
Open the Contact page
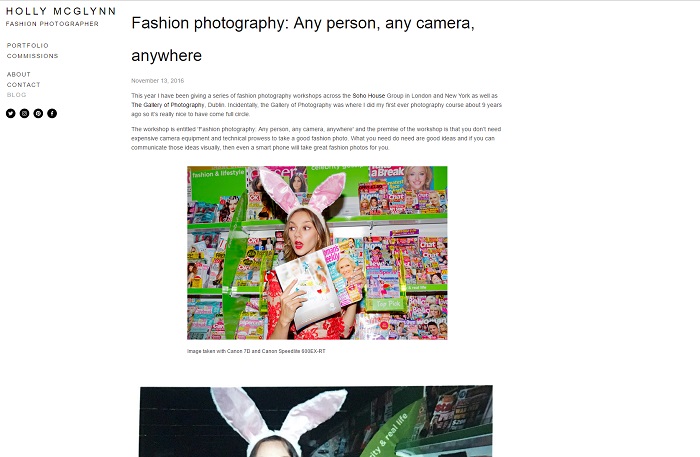24,85
